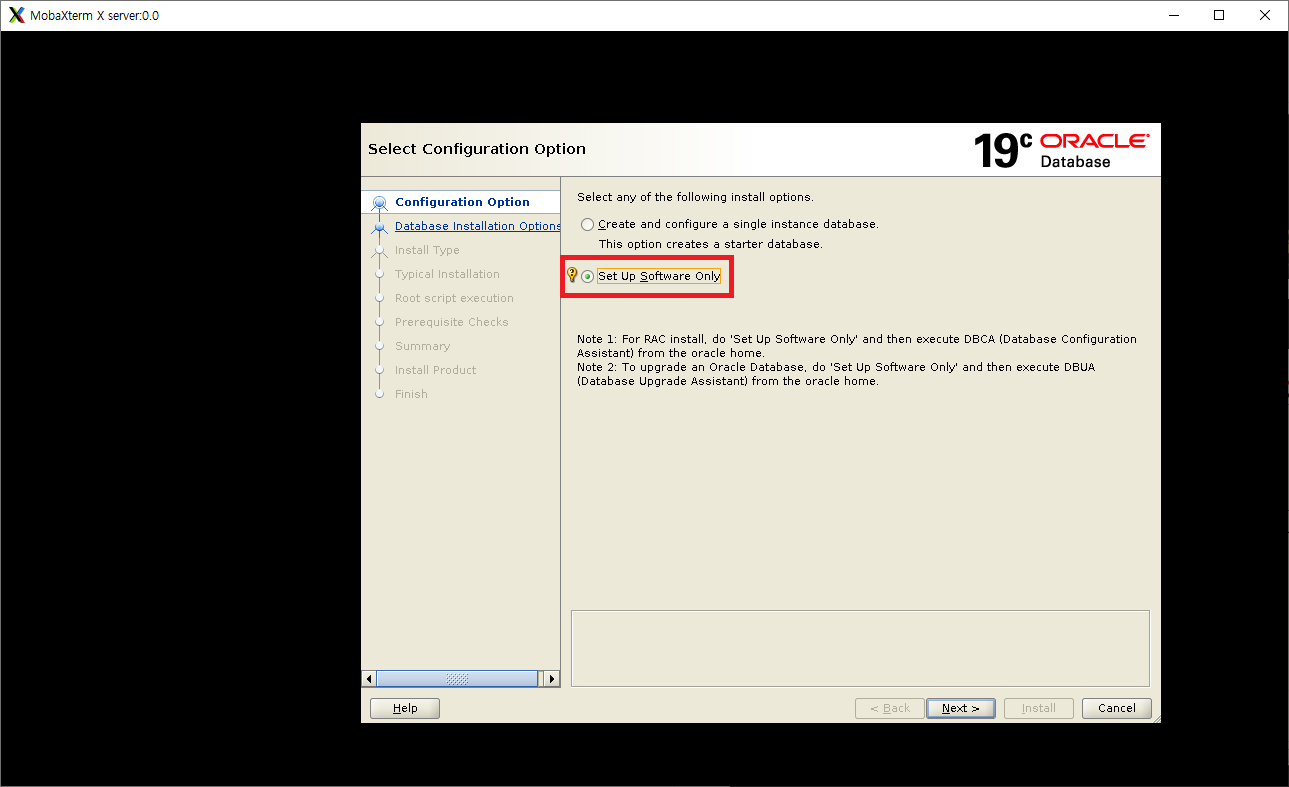Screen dimensions: 1289x787
Task: Click sidebar scrollbar right arrow
Action: tap(551, 679)
